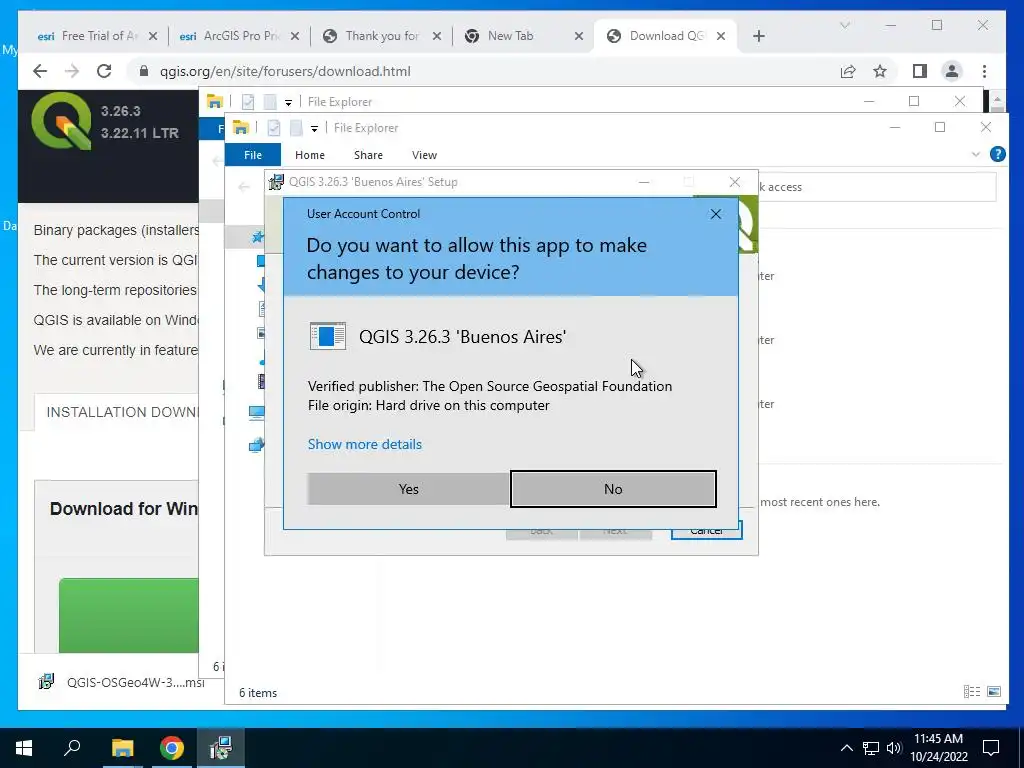Click properties checkmark icon in front File Explorer title bar
Screen dimensions: 1024x768
coord(273,128)
